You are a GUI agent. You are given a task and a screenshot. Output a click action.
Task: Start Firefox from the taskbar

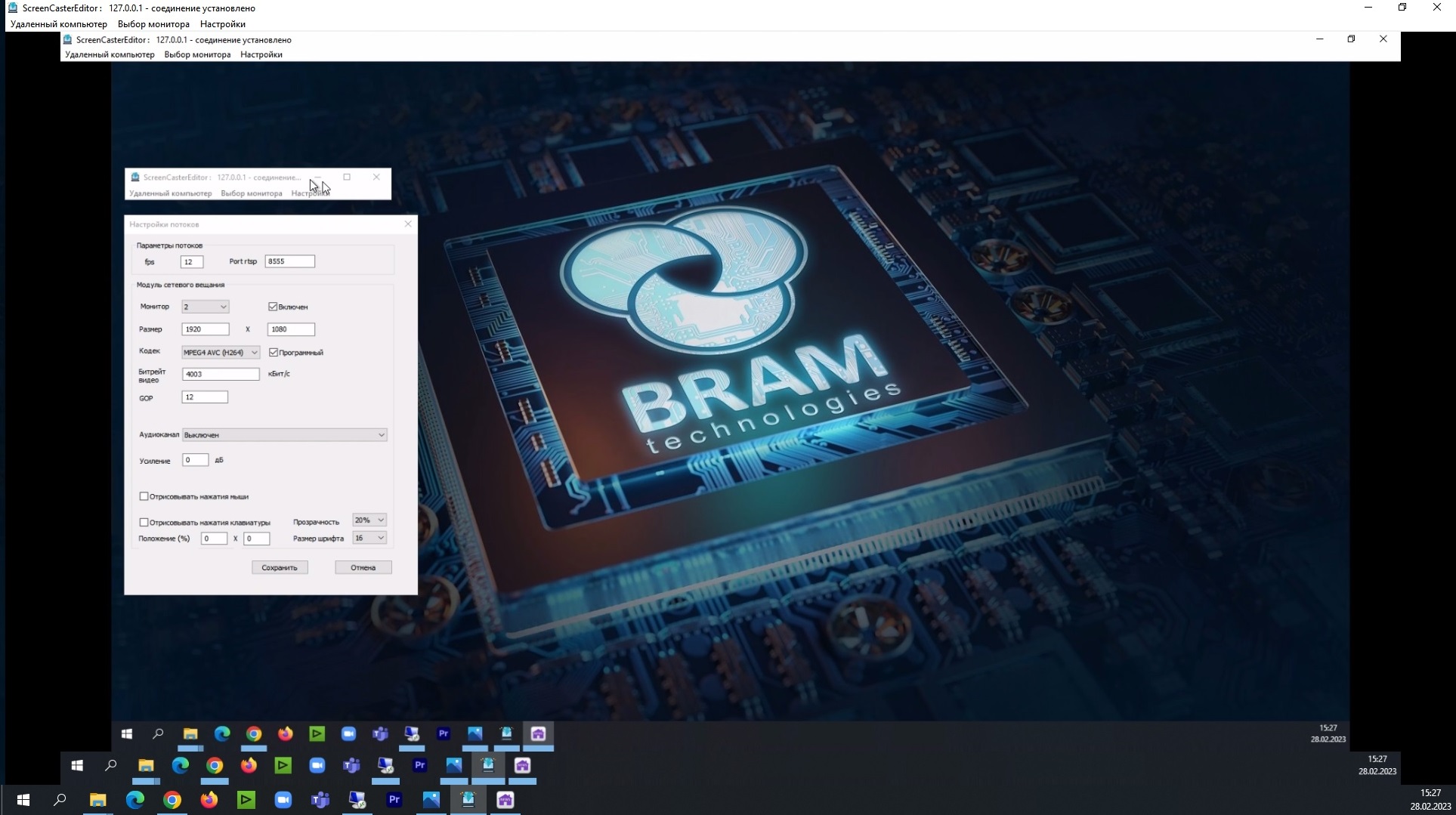pos(209,800)
